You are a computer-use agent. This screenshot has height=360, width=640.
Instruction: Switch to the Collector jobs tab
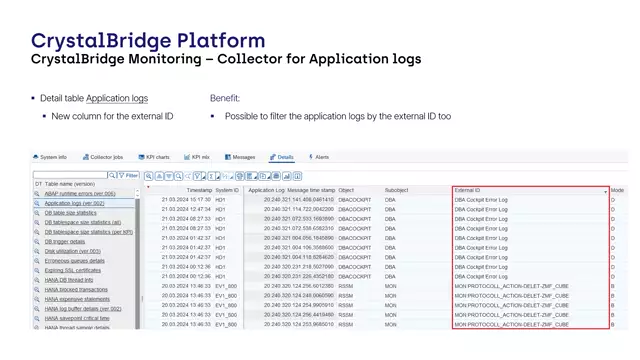pyautogui.click(x=102, y=157)
